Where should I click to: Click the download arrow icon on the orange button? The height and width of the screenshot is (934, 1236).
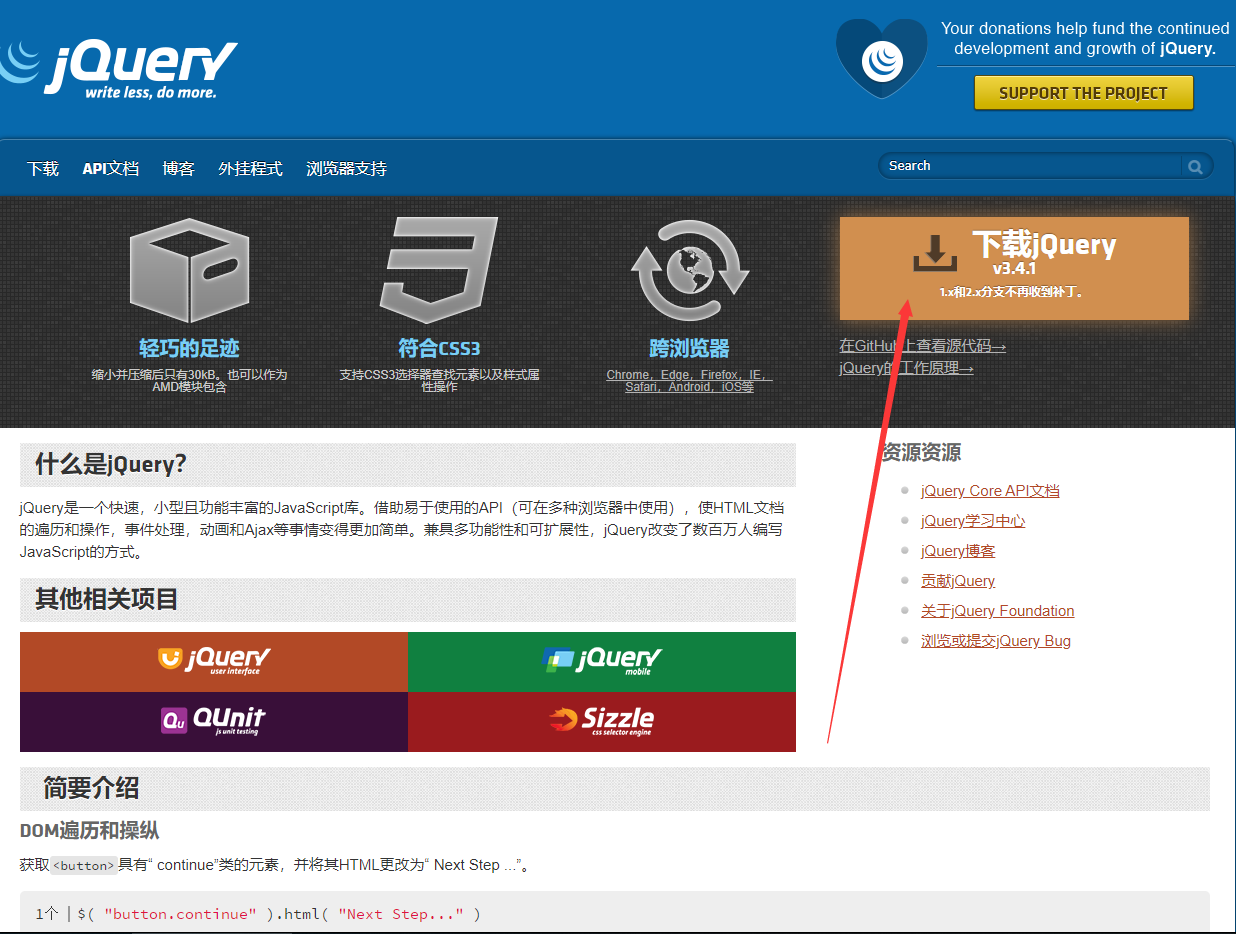click(x=935, y=255)
